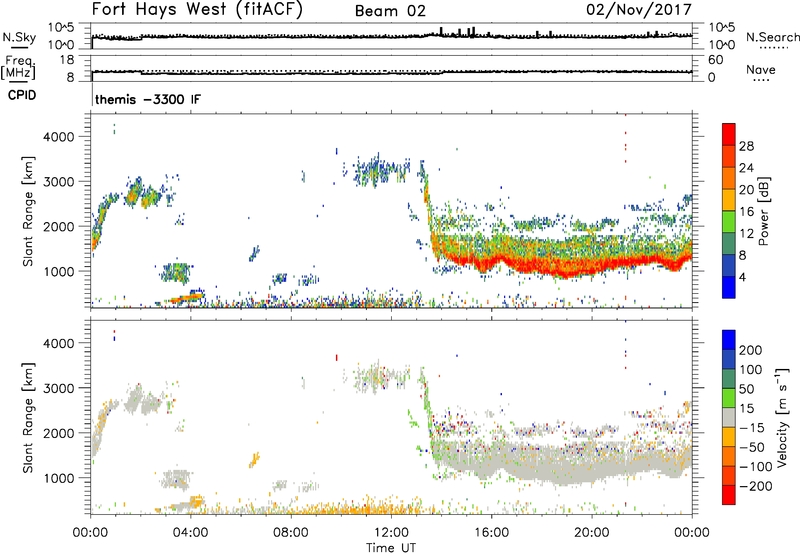Click the Slant Range label of power panel

tap(28, 211)
